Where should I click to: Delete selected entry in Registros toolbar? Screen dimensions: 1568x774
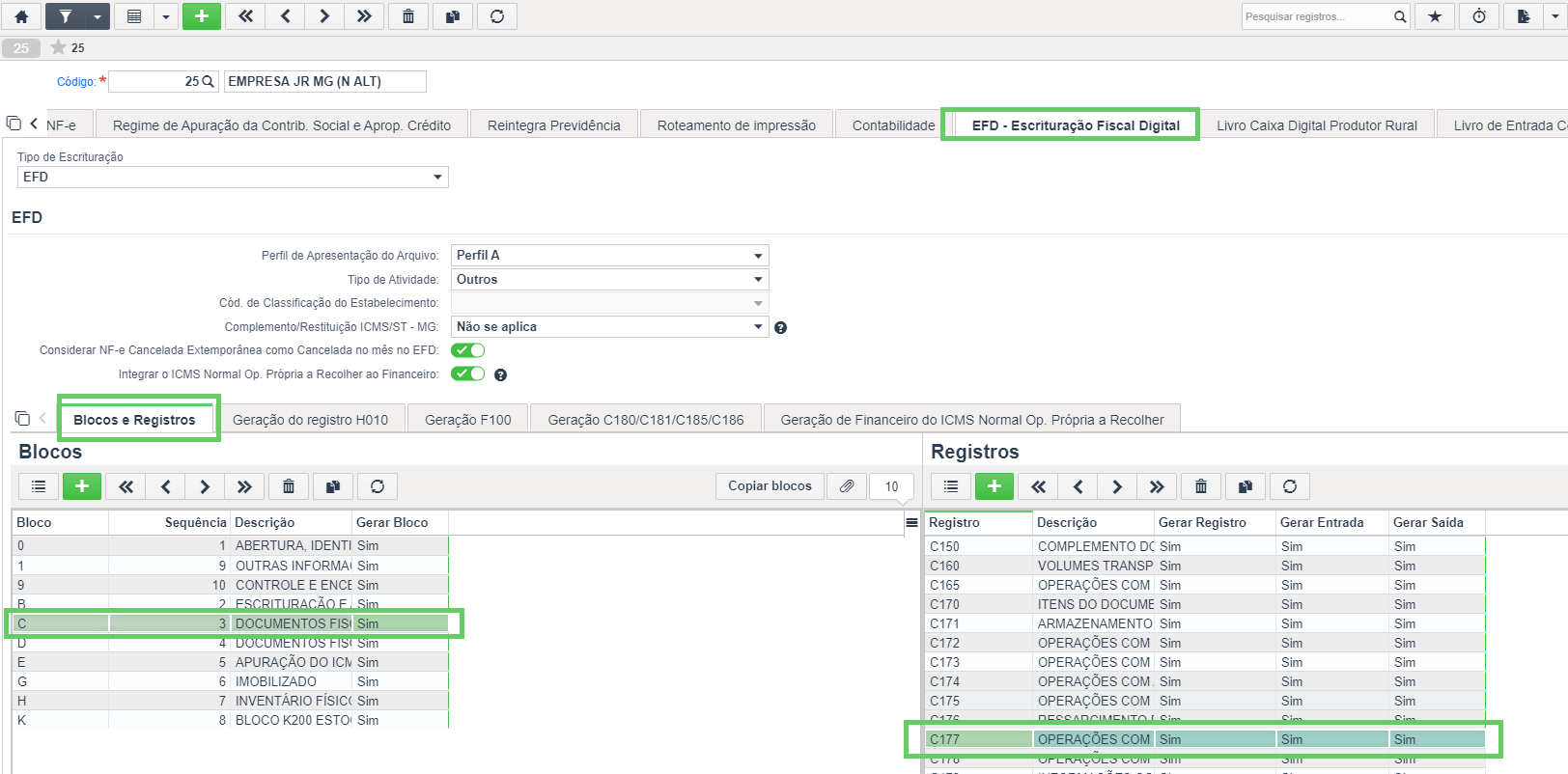1201,486
